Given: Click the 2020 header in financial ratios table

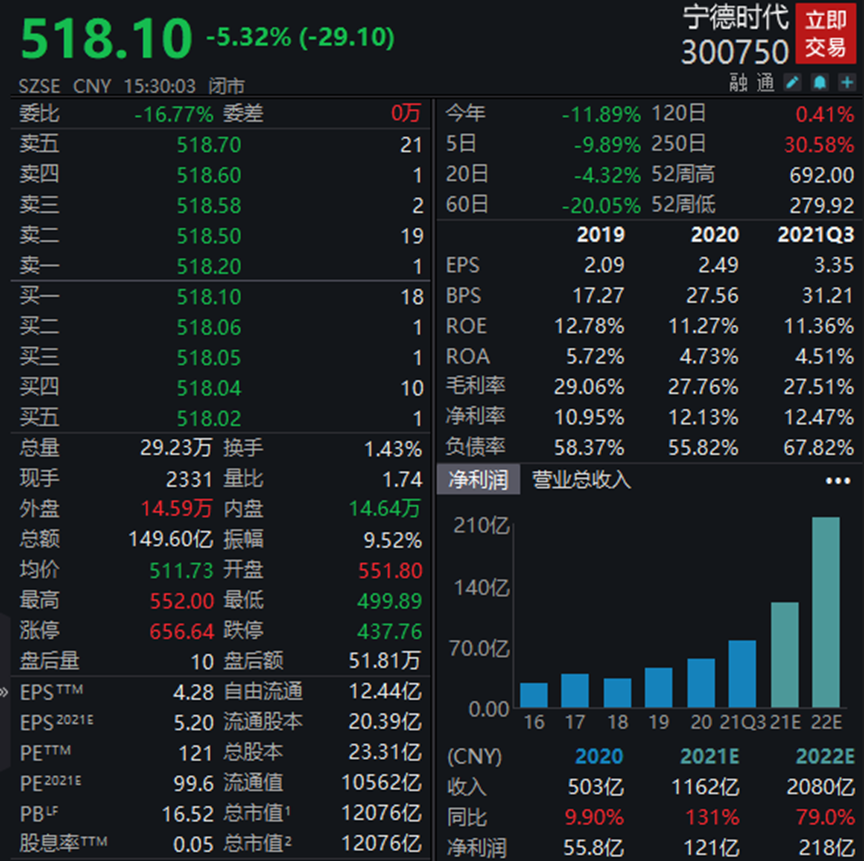Looking at the screenshot, I should click(715, 235).
